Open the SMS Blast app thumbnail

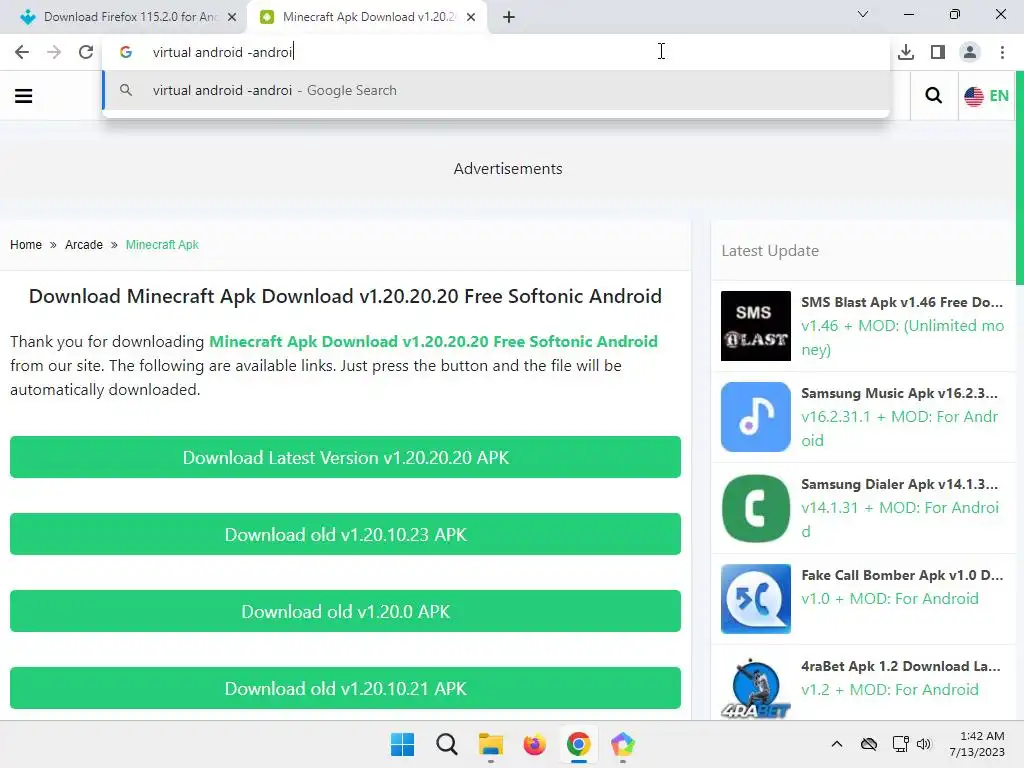point(756,326)
